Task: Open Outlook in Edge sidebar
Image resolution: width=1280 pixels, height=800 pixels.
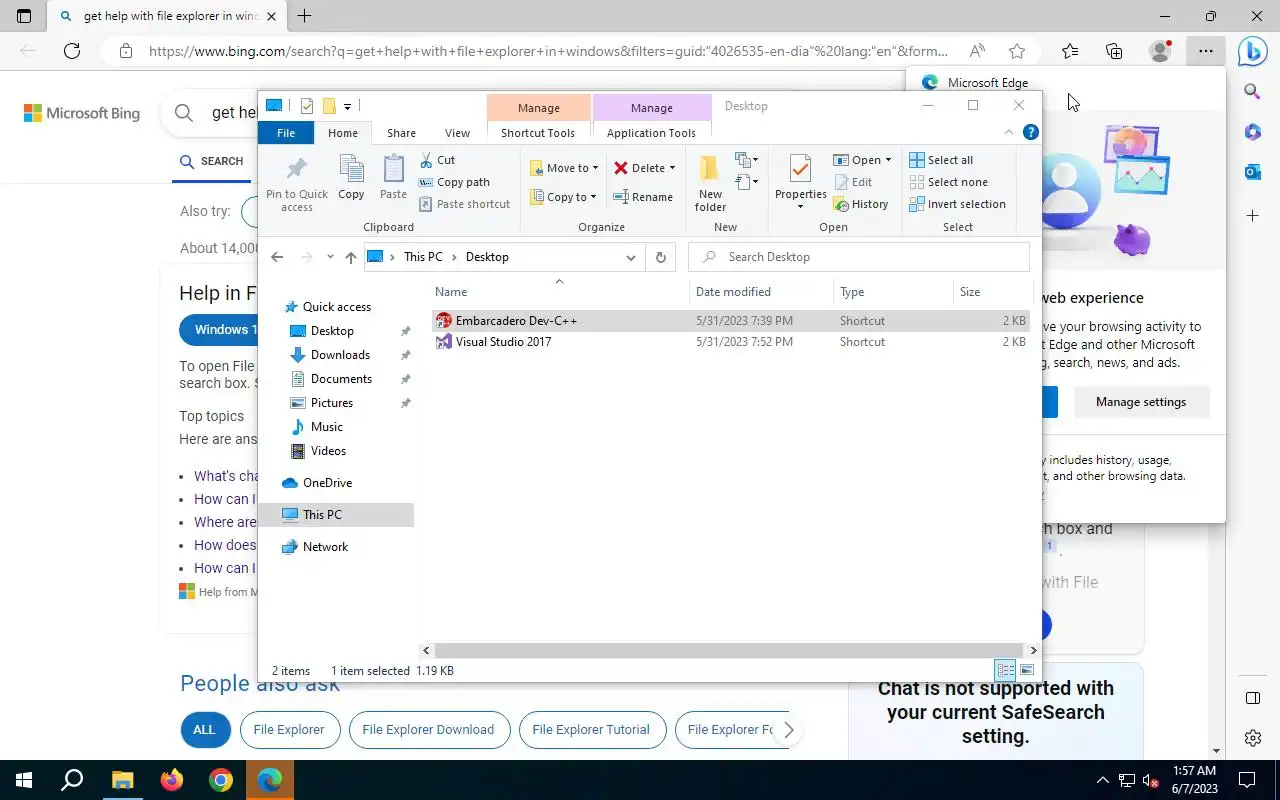Action: pyautogui.click(x=1253, y=172)
